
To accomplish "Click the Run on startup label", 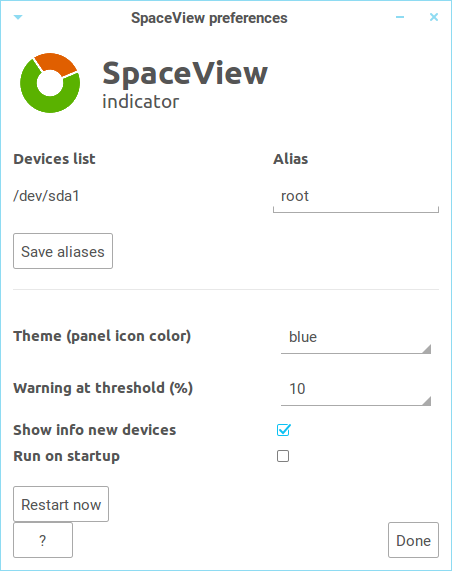I will (67, 456).
